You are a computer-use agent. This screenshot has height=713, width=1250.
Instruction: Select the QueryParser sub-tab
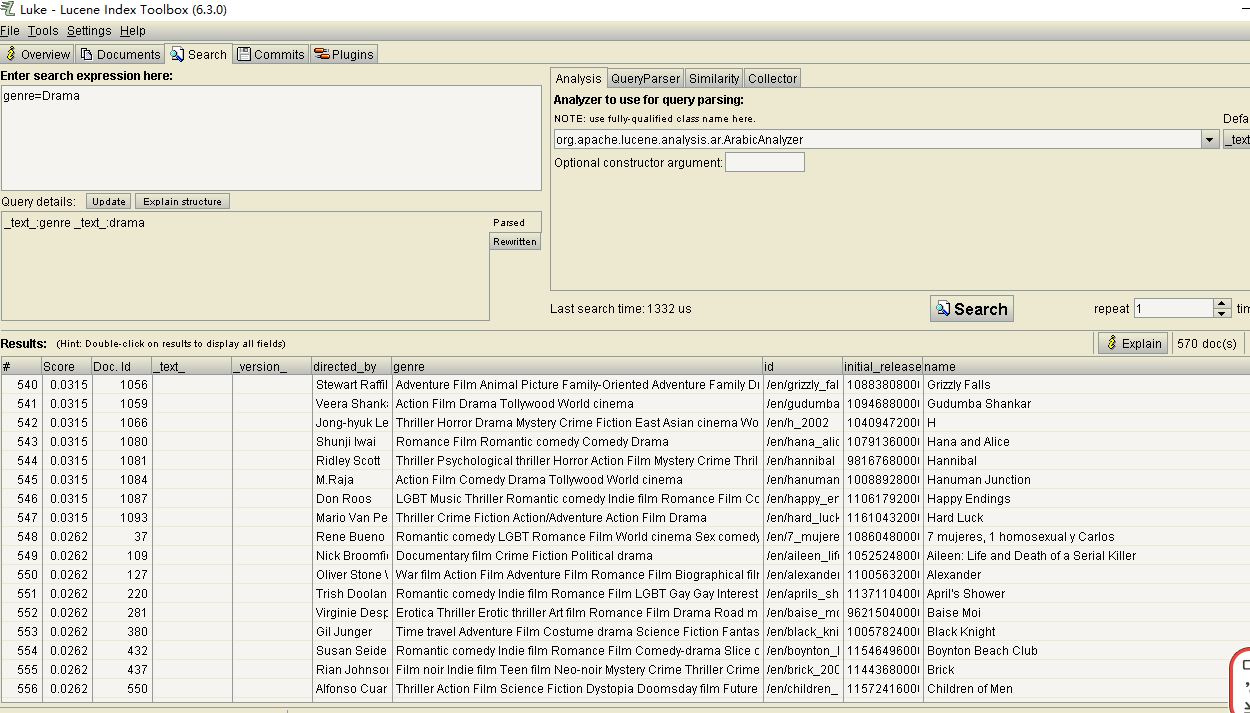(x=645, y=78)
